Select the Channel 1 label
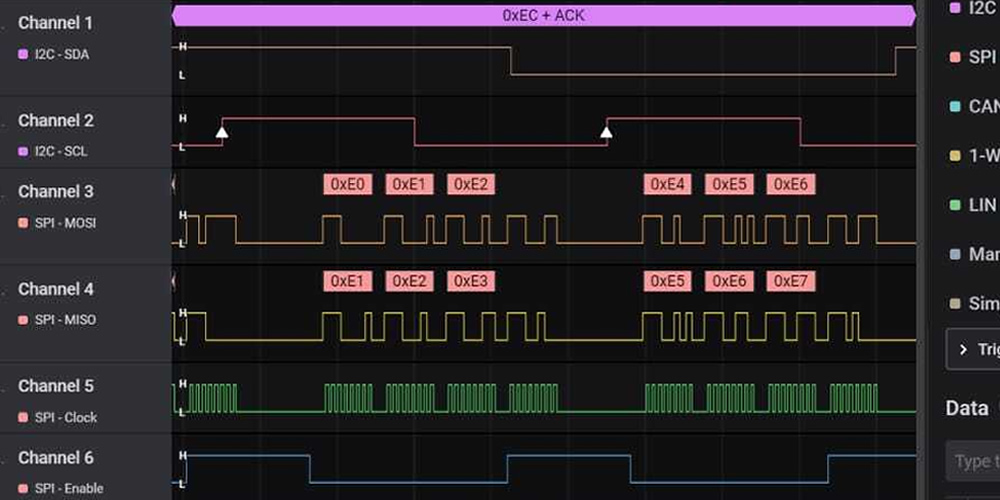 click(55, 23)
